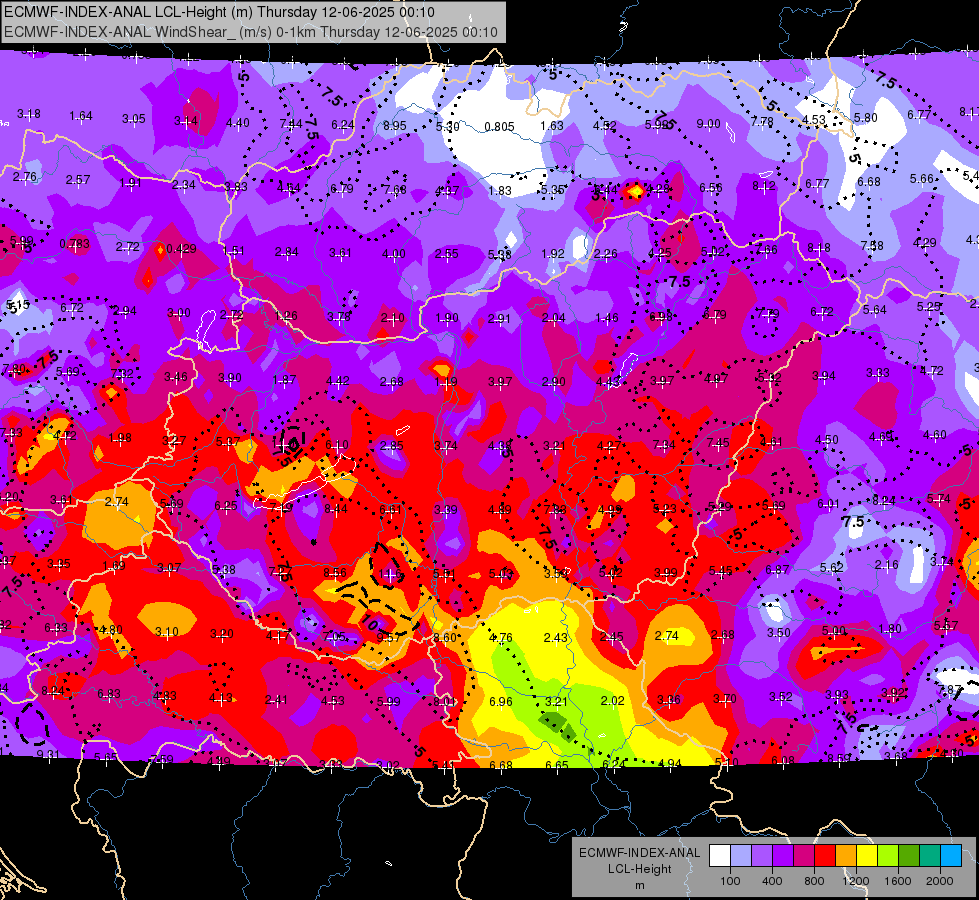Click the contour label 10
This screenshot has width=979, height=900.
[x=370, y=621]
